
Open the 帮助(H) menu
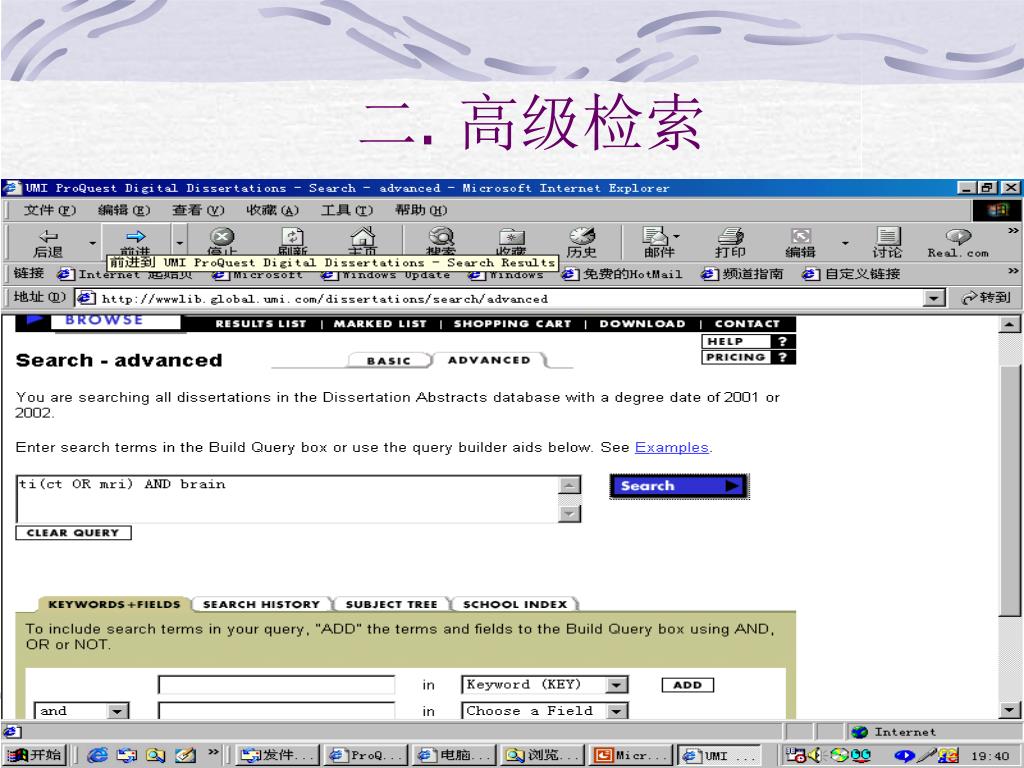point(421,210)
